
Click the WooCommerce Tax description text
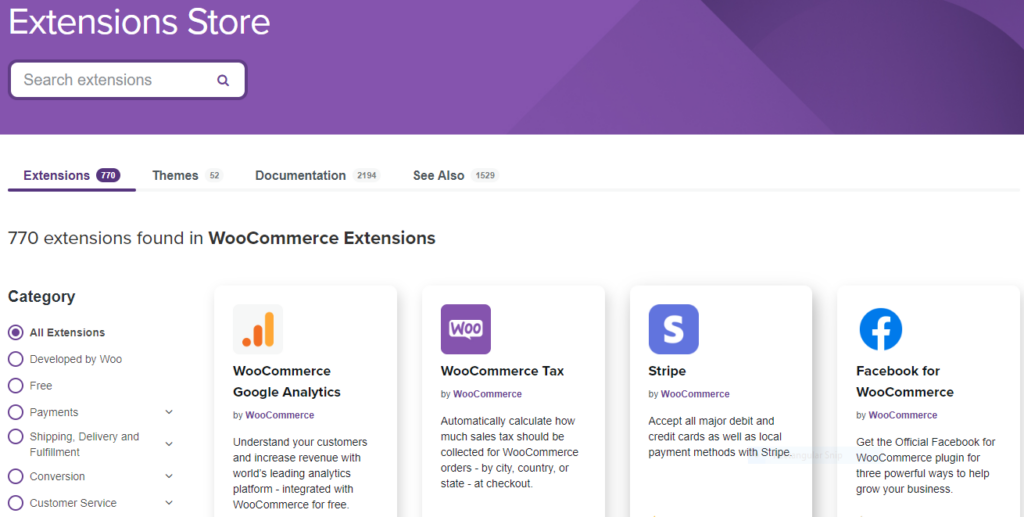509,452
